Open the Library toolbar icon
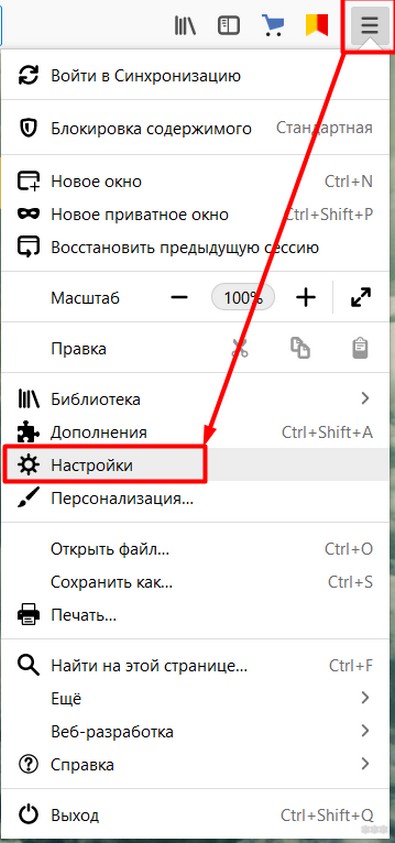This screenshot has width=395, height=843. point(185,25)
